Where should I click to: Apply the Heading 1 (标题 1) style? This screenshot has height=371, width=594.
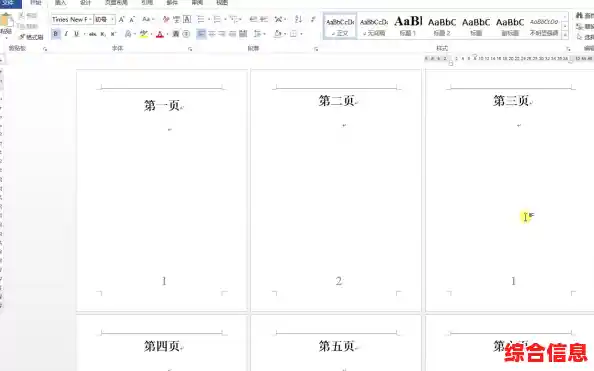tap(408, 26)
